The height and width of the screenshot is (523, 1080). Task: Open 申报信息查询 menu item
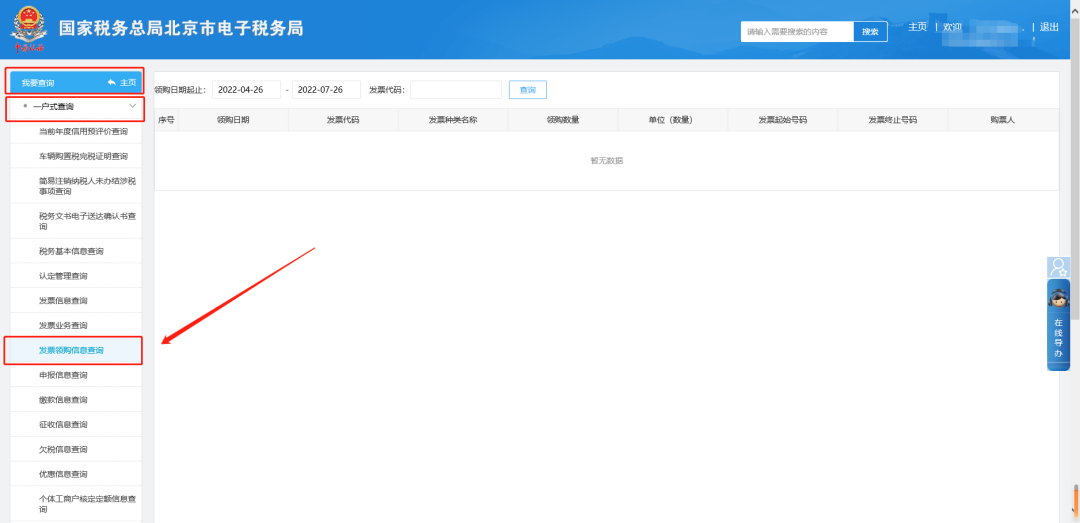[63, 375]
